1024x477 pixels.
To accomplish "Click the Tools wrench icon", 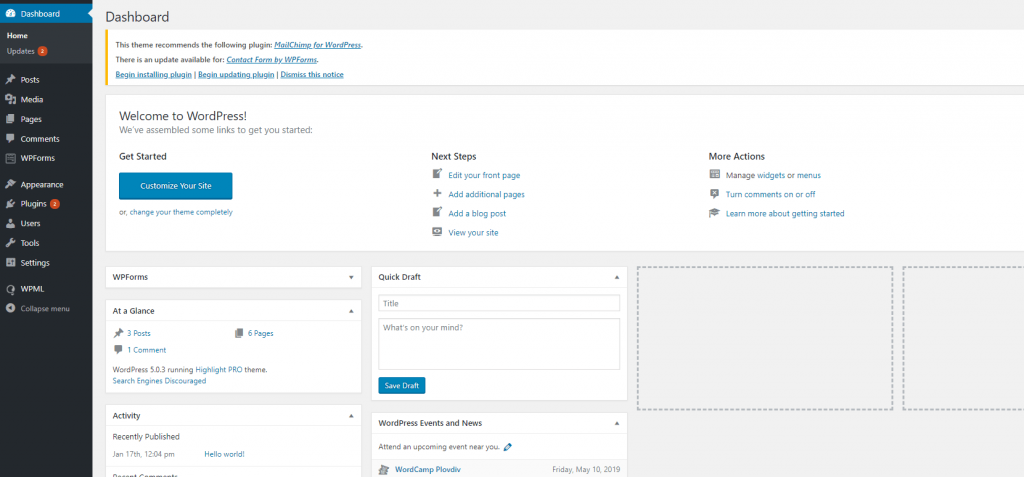I will [x=10, y=243].
